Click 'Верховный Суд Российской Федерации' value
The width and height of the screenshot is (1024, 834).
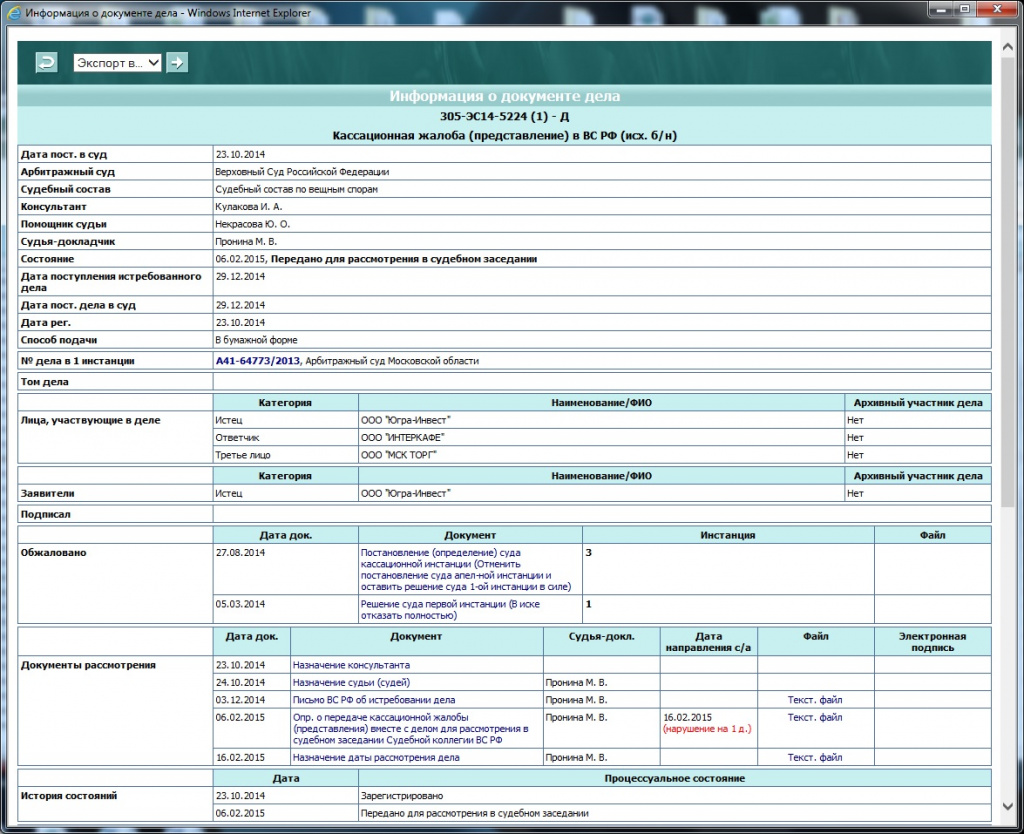tap(302, 172)
